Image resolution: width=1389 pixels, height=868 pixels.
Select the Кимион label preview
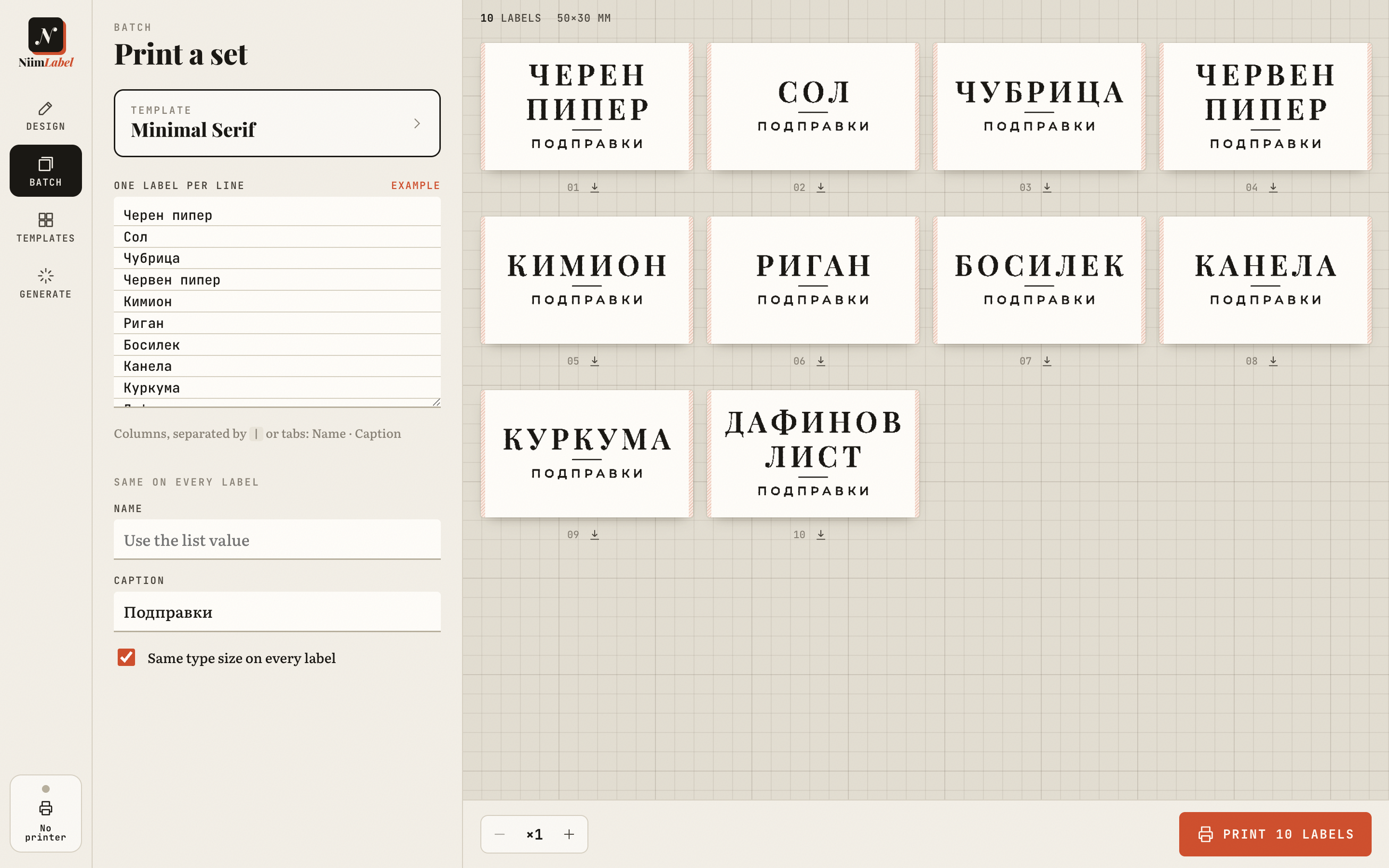[x=586, y=280]
